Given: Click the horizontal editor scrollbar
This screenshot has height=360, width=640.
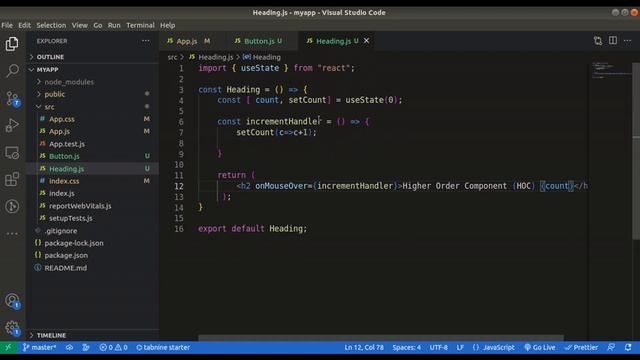Looking at the screenshot, I should click(381, 338).
